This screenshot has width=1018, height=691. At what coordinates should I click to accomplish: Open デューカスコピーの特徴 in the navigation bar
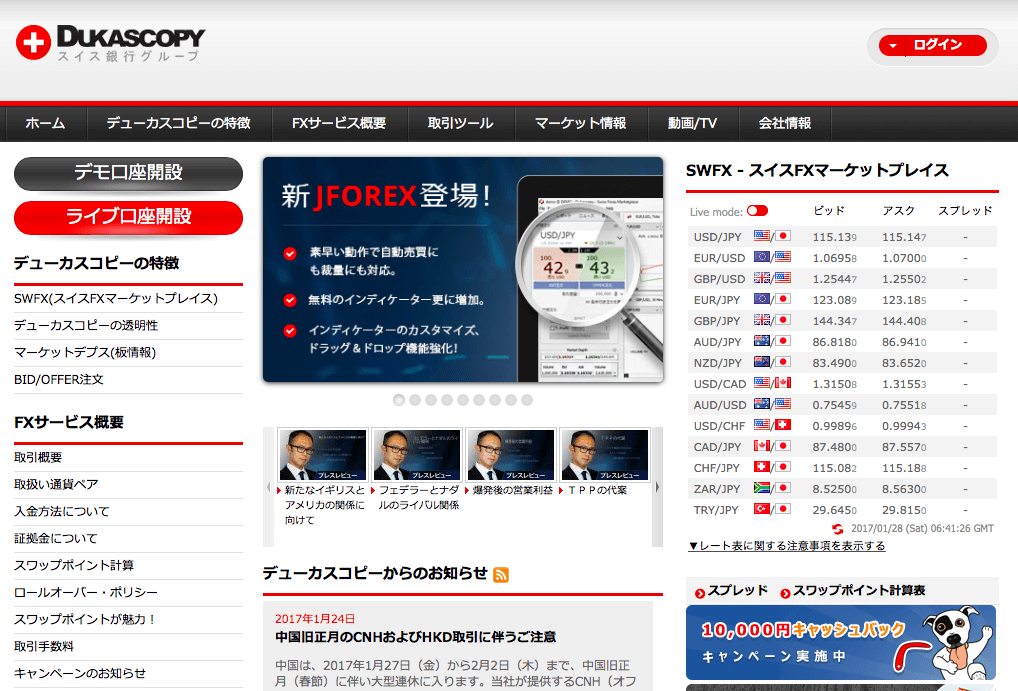click(x=179, y=123)
